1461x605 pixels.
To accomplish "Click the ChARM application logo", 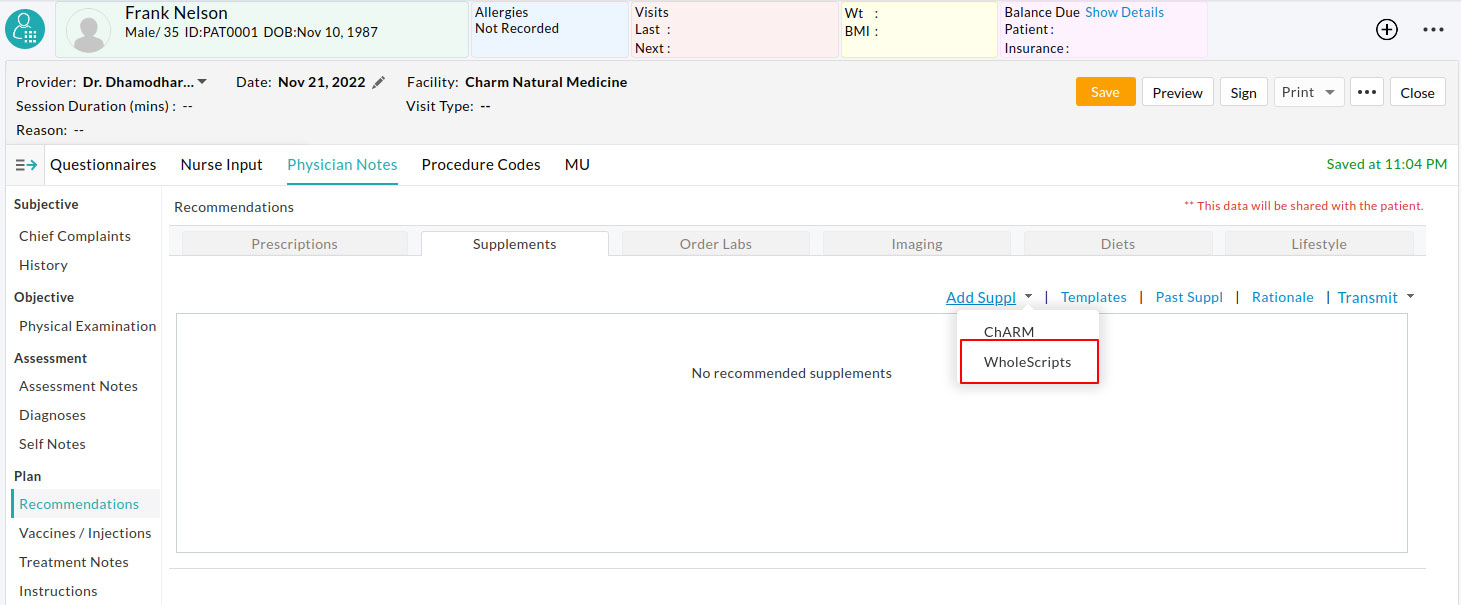I will [24, 29].
